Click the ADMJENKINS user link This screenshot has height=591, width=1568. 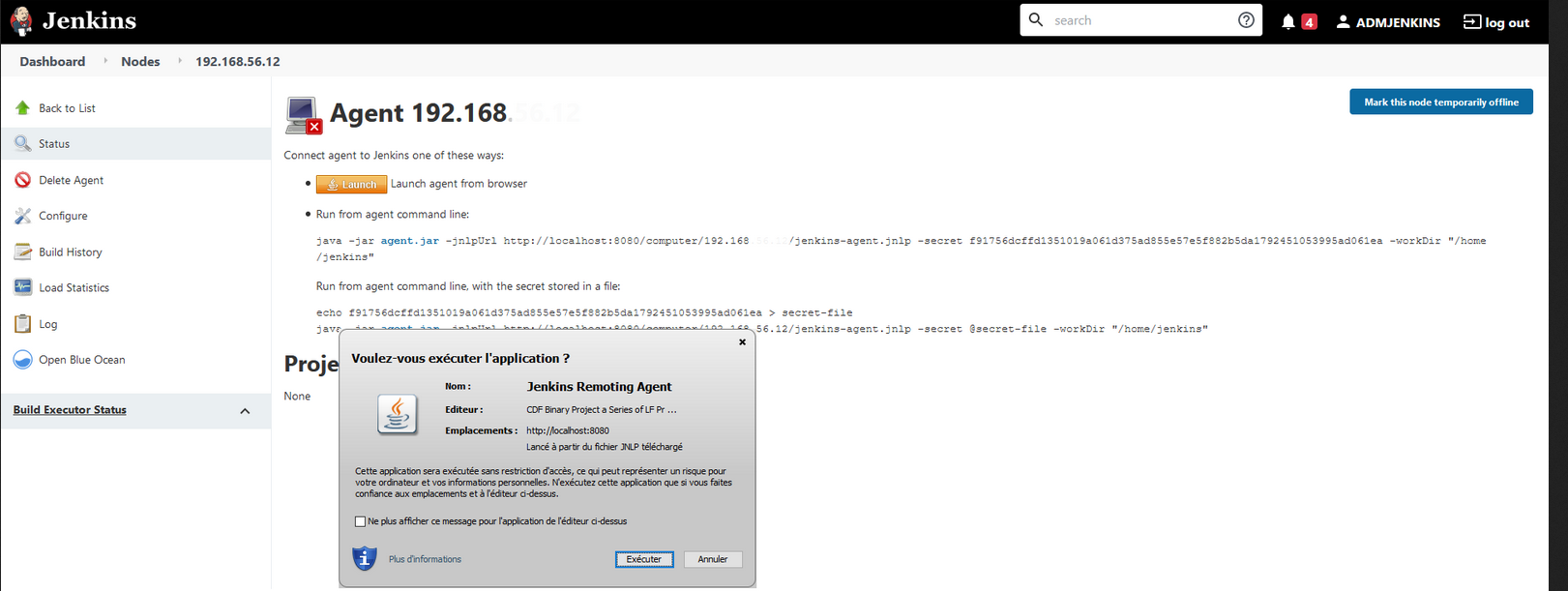1388,22
